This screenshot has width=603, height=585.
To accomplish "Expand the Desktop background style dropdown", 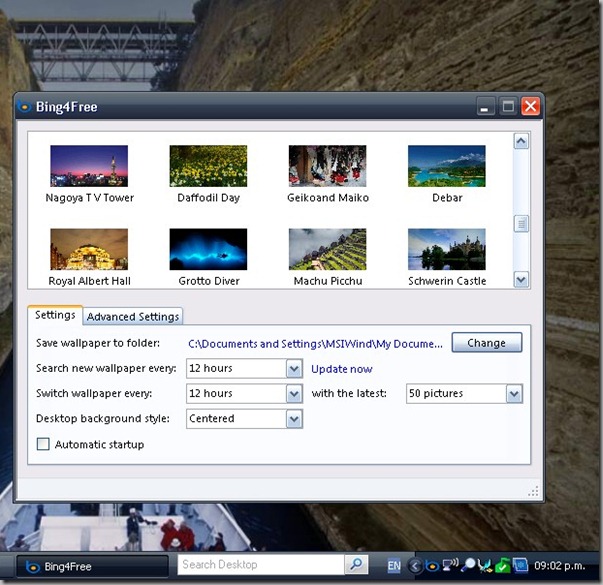I will pyautogui.click(x=294, y=419).
